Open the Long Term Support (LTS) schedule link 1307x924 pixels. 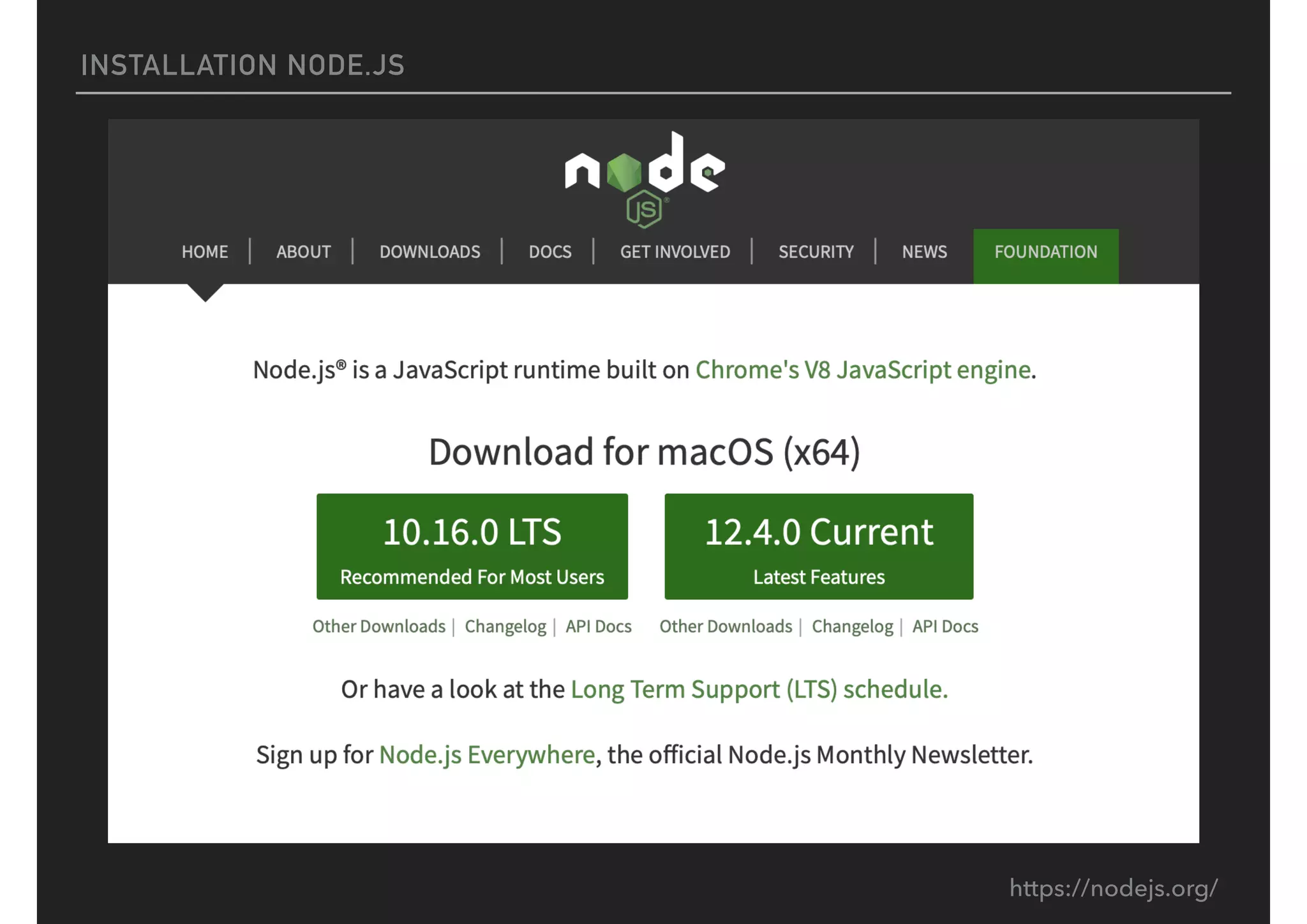tap(759, 690)
